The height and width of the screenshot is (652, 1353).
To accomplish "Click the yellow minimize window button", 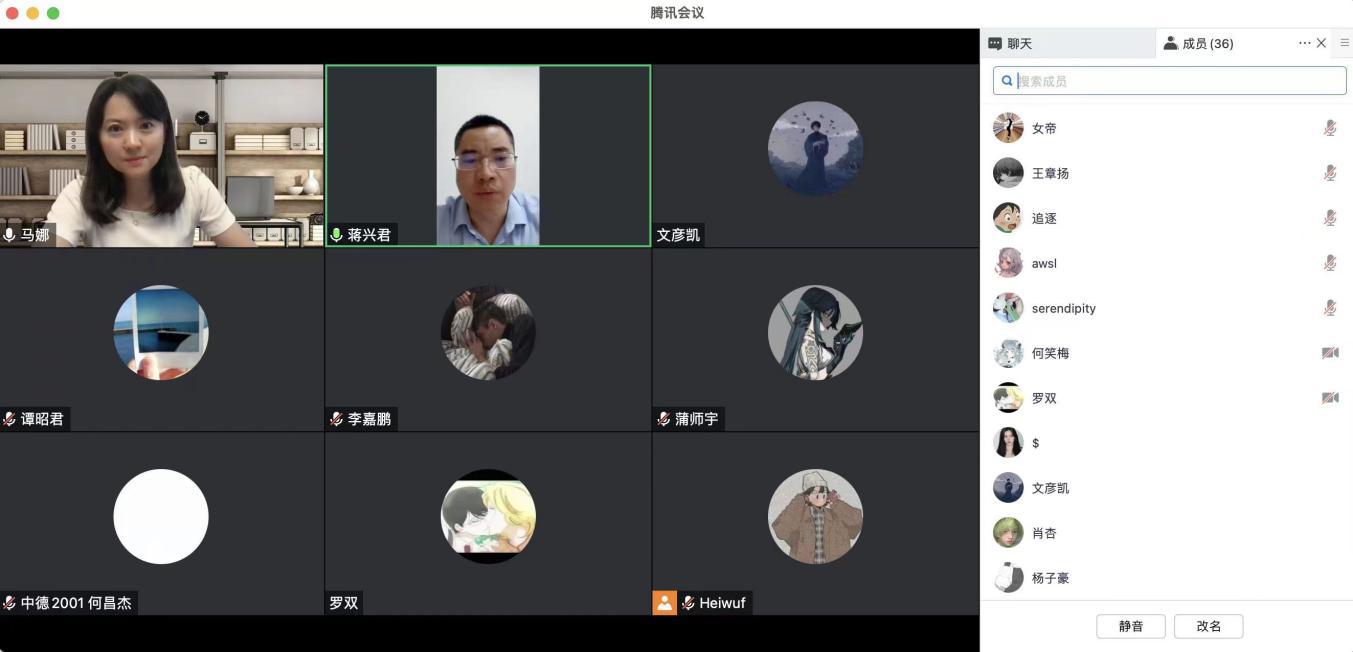I will [x=33, y=13].
